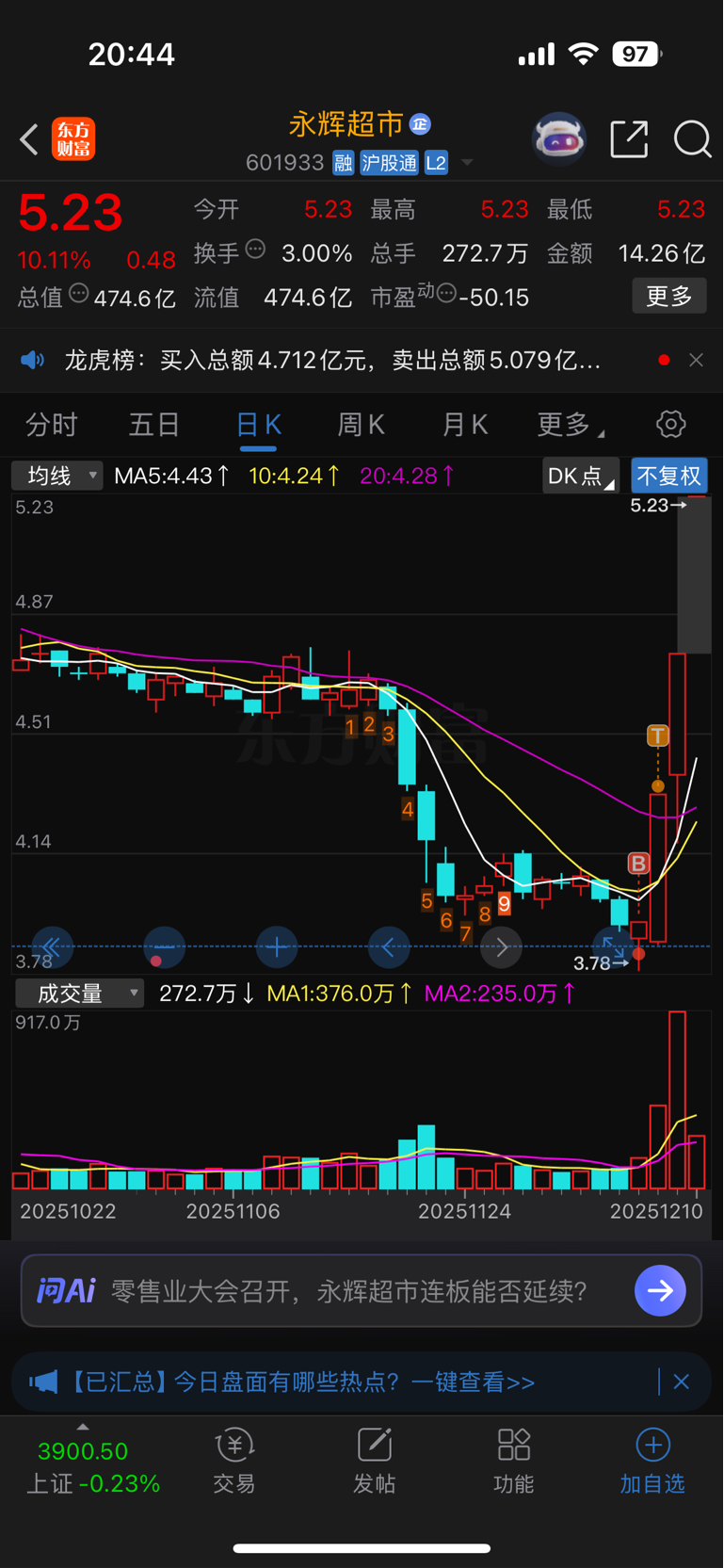
Task: Tap the double-left rewind chart button
Action: pyautogui.click(x=52, y=946)
